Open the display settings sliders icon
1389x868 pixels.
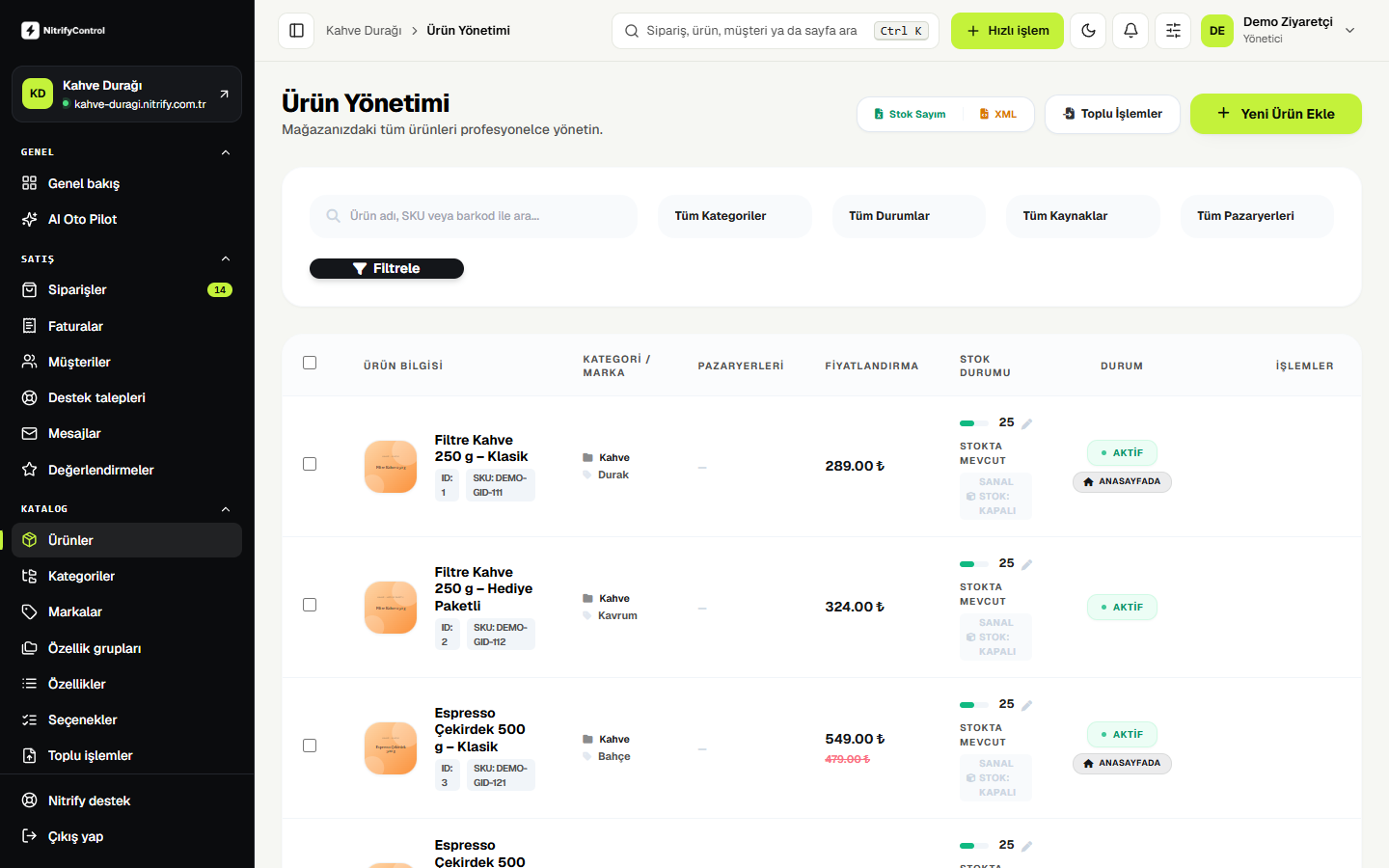(1173, 31)
